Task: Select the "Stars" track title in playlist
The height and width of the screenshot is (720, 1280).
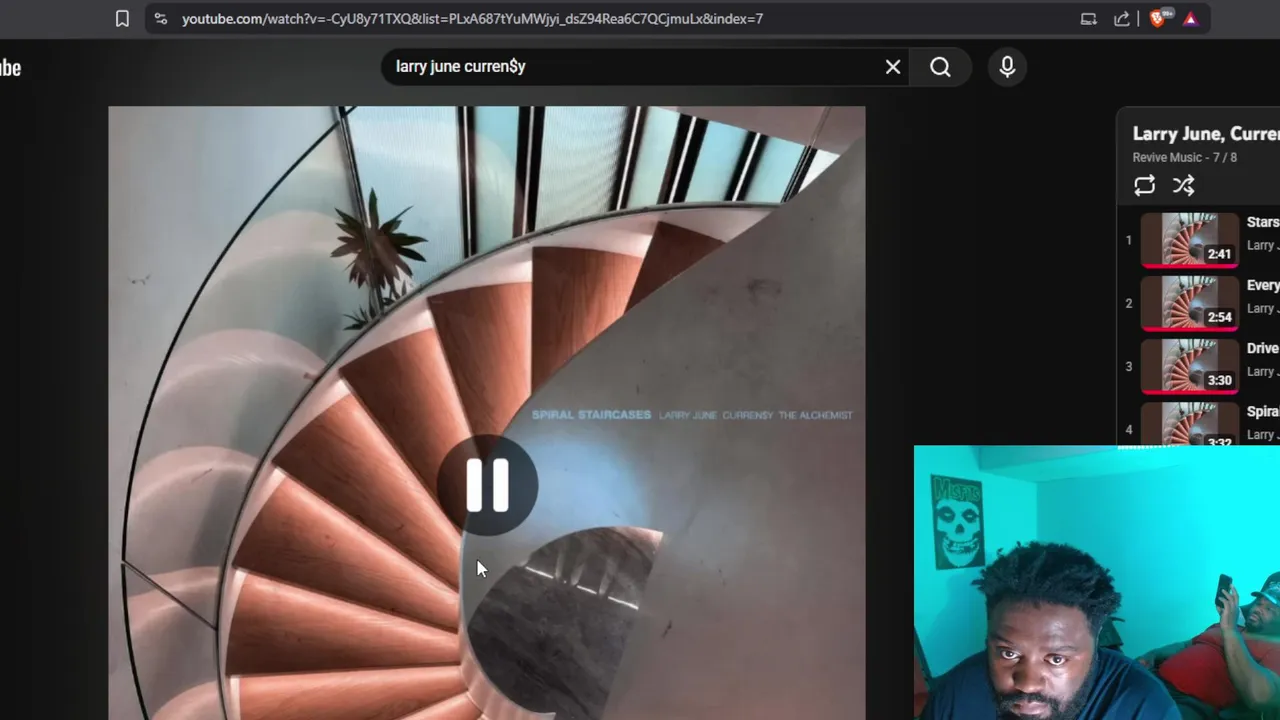Action: coord(1263,222)
